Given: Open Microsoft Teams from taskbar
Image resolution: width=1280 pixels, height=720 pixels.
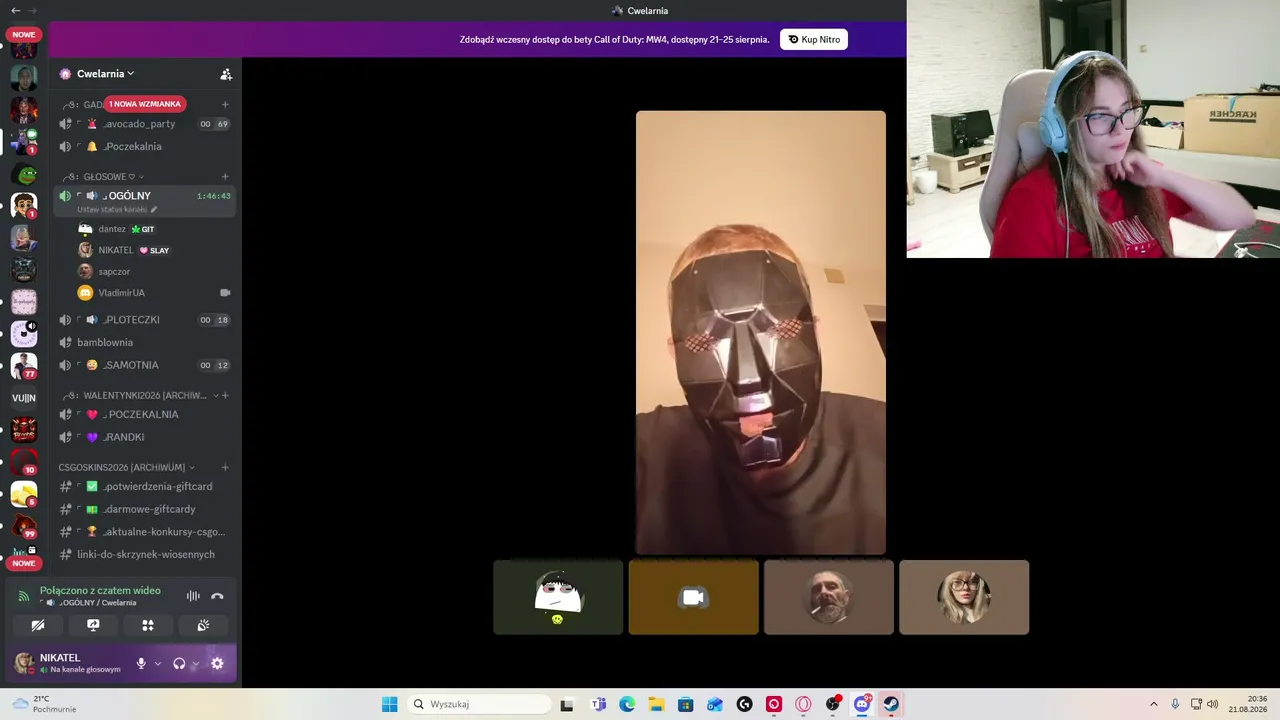Looking at the screenshot, I should pos(598,704).
